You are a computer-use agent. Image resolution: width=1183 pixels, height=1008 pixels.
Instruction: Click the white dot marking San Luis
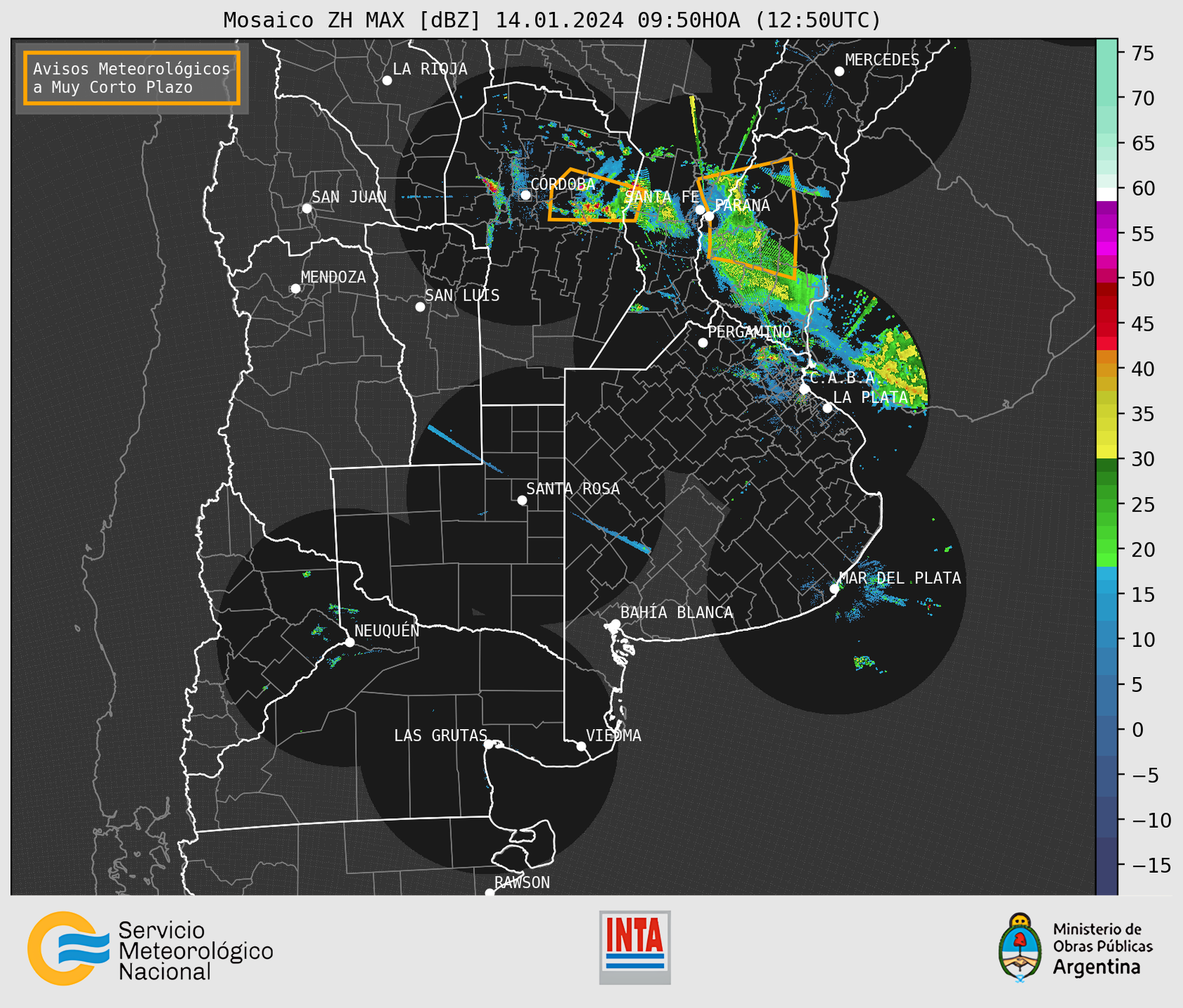click(420, 307)
